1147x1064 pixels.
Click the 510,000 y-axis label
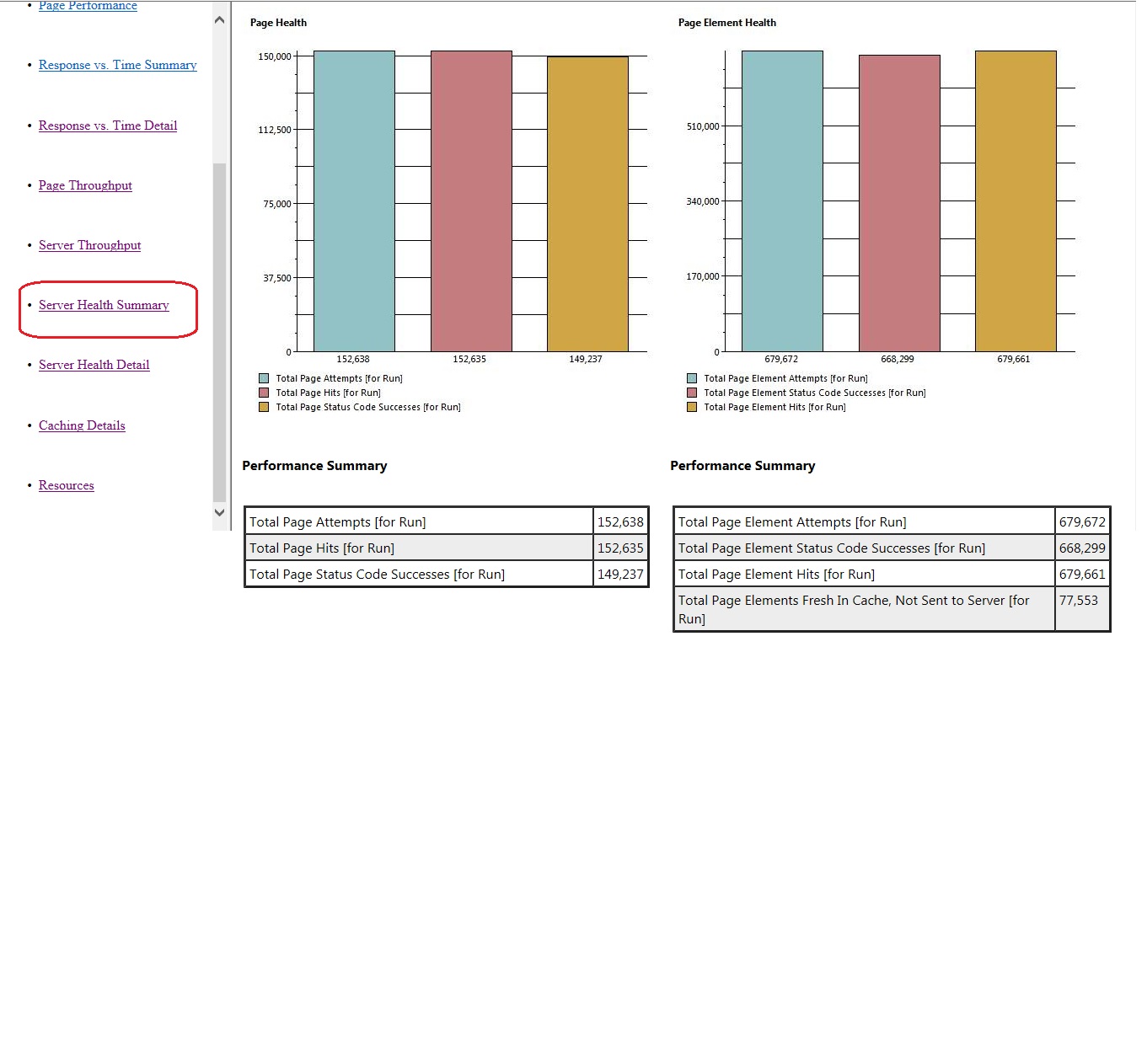tap(703, 126)
